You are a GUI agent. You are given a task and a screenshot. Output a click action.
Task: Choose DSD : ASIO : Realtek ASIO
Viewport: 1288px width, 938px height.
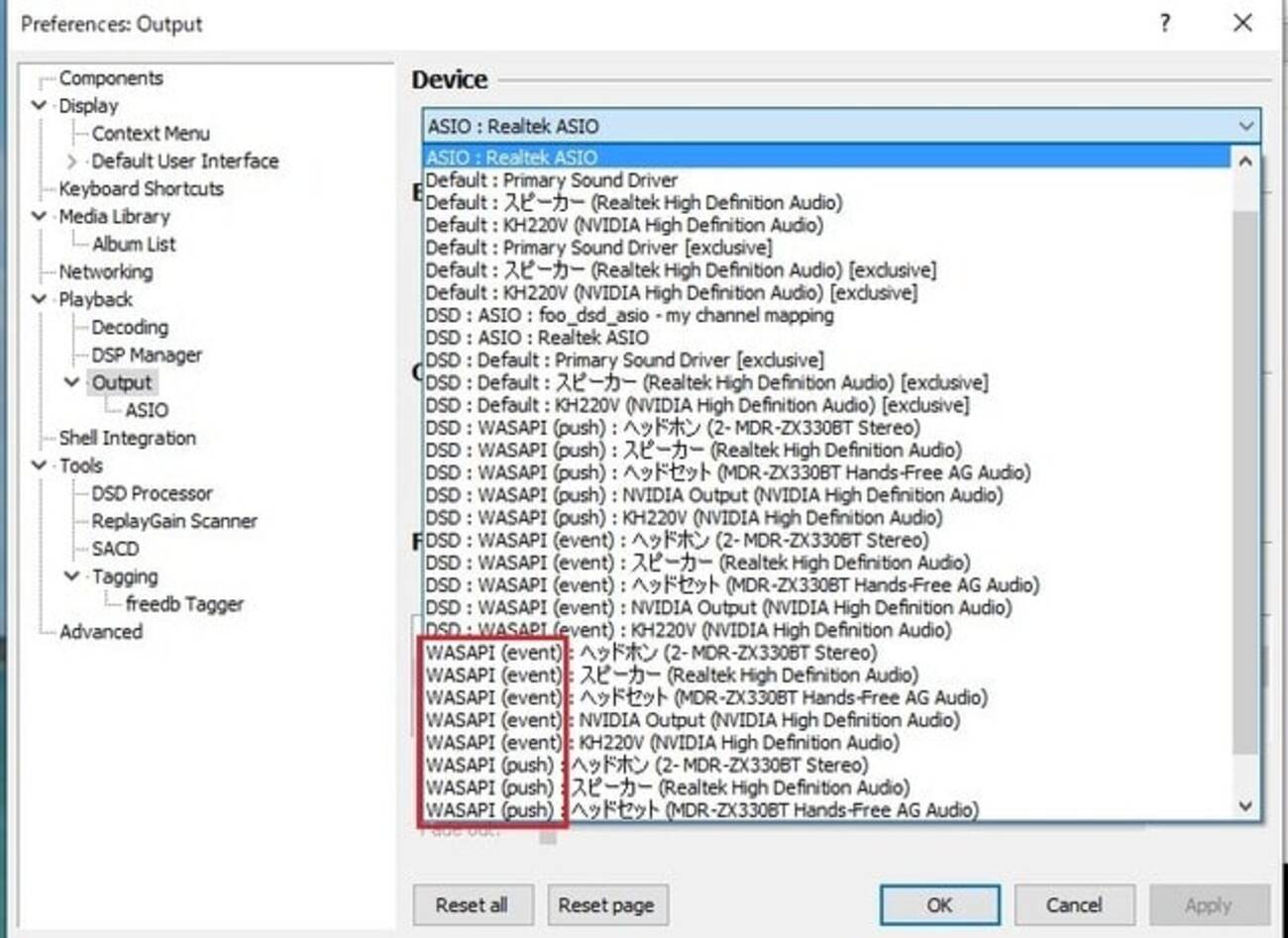(827, 338)
